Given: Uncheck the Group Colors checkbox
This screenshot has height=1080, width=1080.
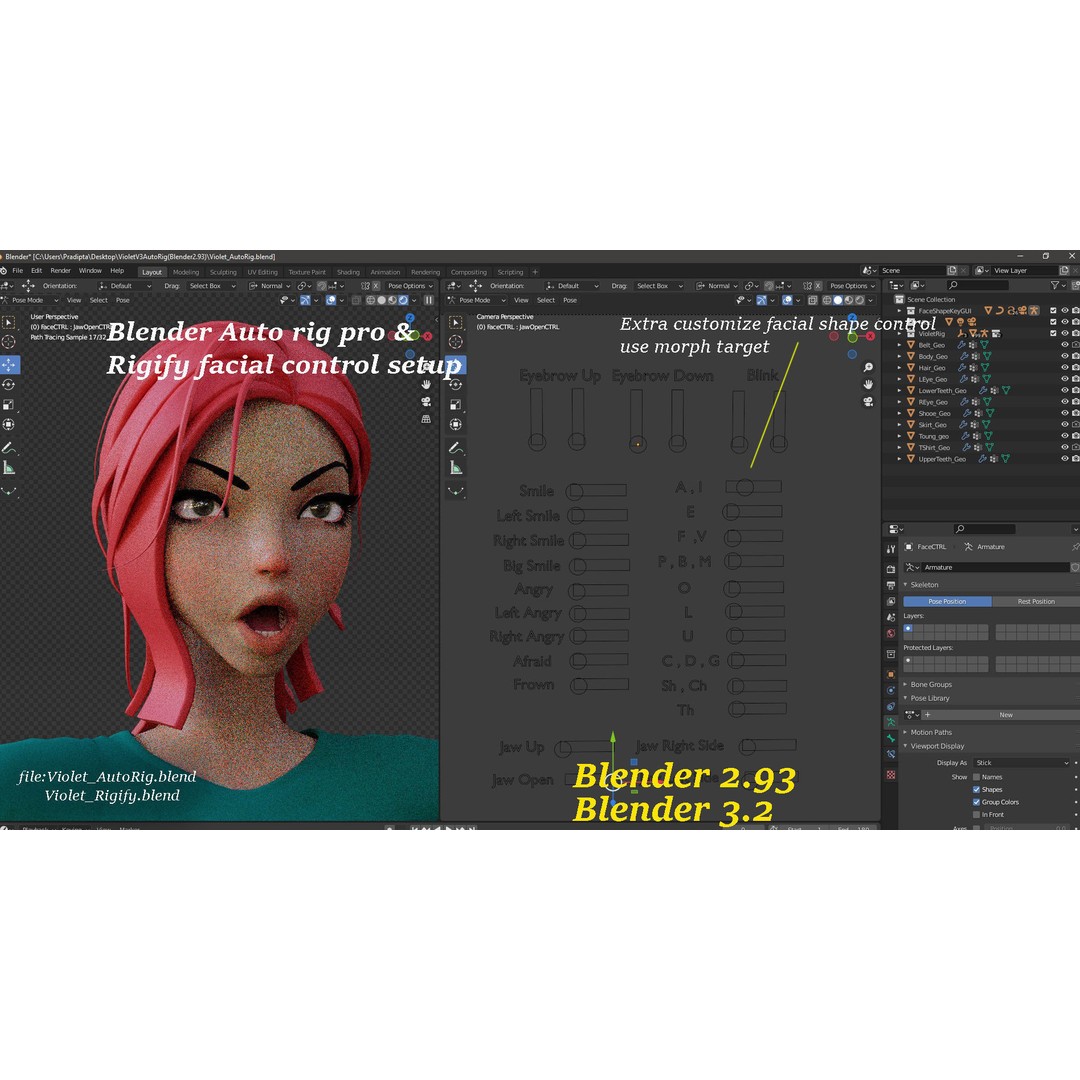Looking at the screenshot, I should 976,802.
